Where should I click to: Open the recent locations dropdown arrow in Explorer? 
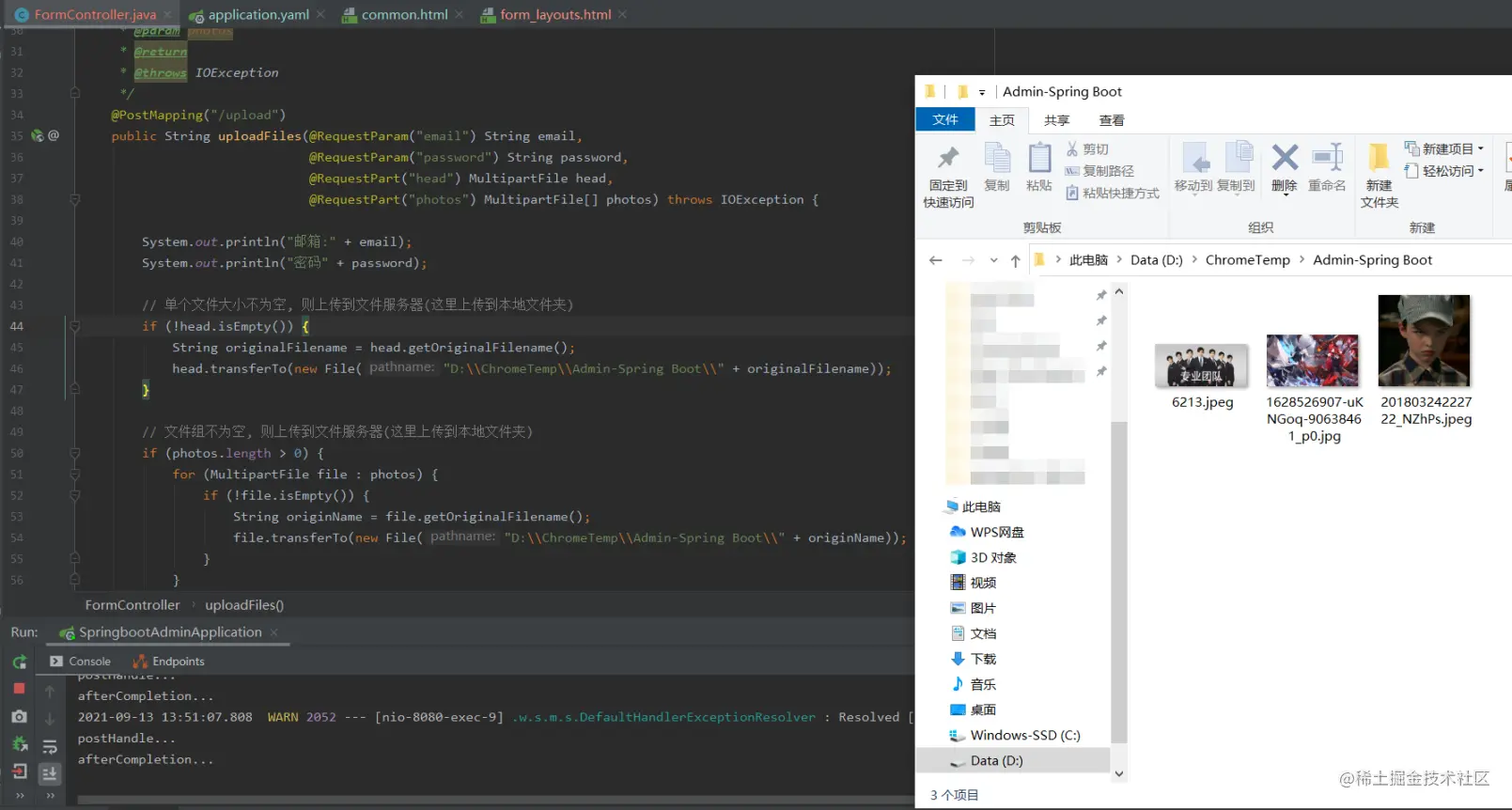point(993,260)
